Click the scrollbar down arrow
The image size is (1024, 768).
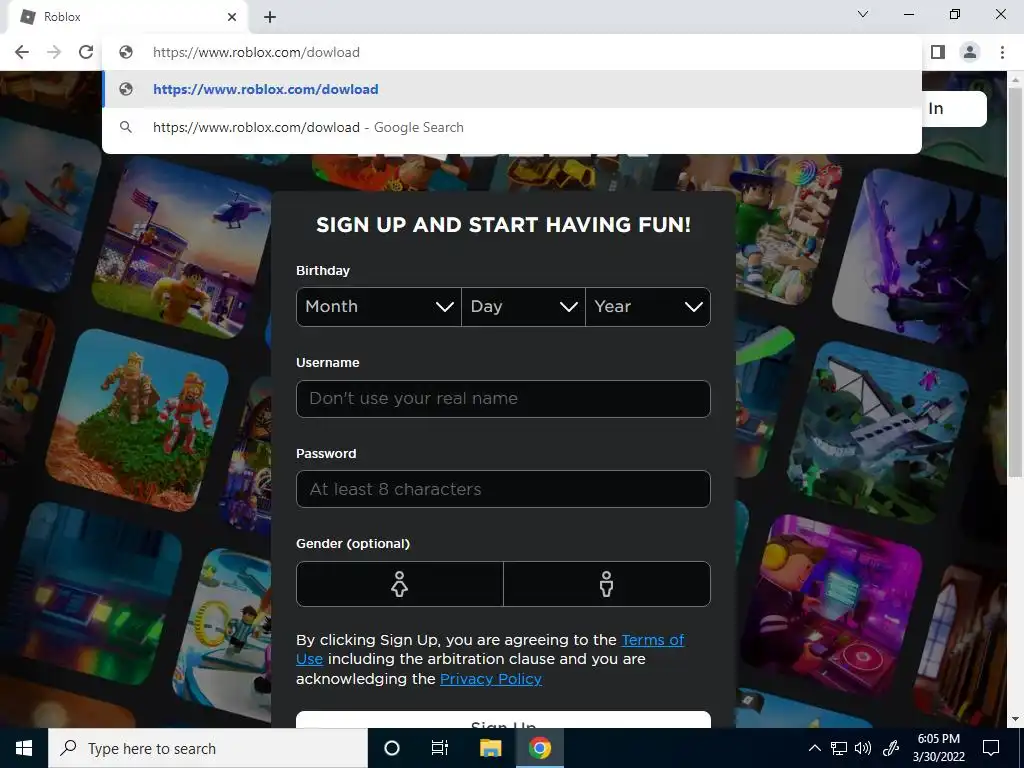(x=1014, y=719)
